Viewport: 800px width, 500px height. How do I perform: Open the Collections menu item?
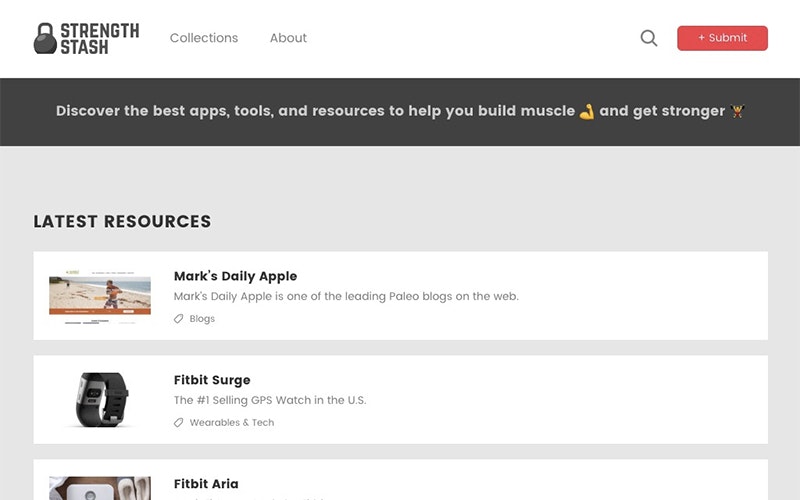[204, 38]
